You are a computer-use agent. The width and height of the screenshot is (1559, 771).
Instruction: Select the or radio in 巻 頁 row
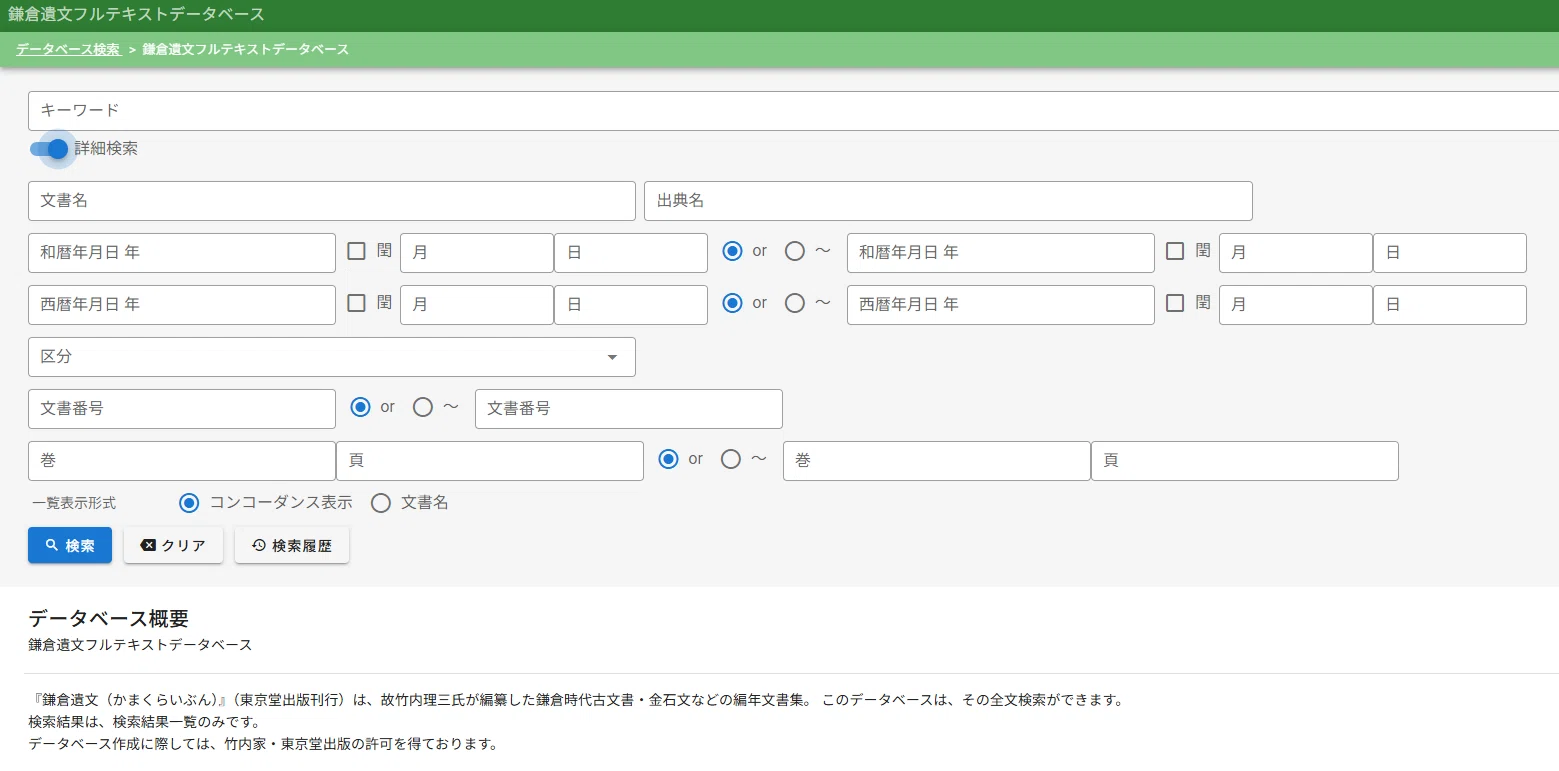pos(669,459)
